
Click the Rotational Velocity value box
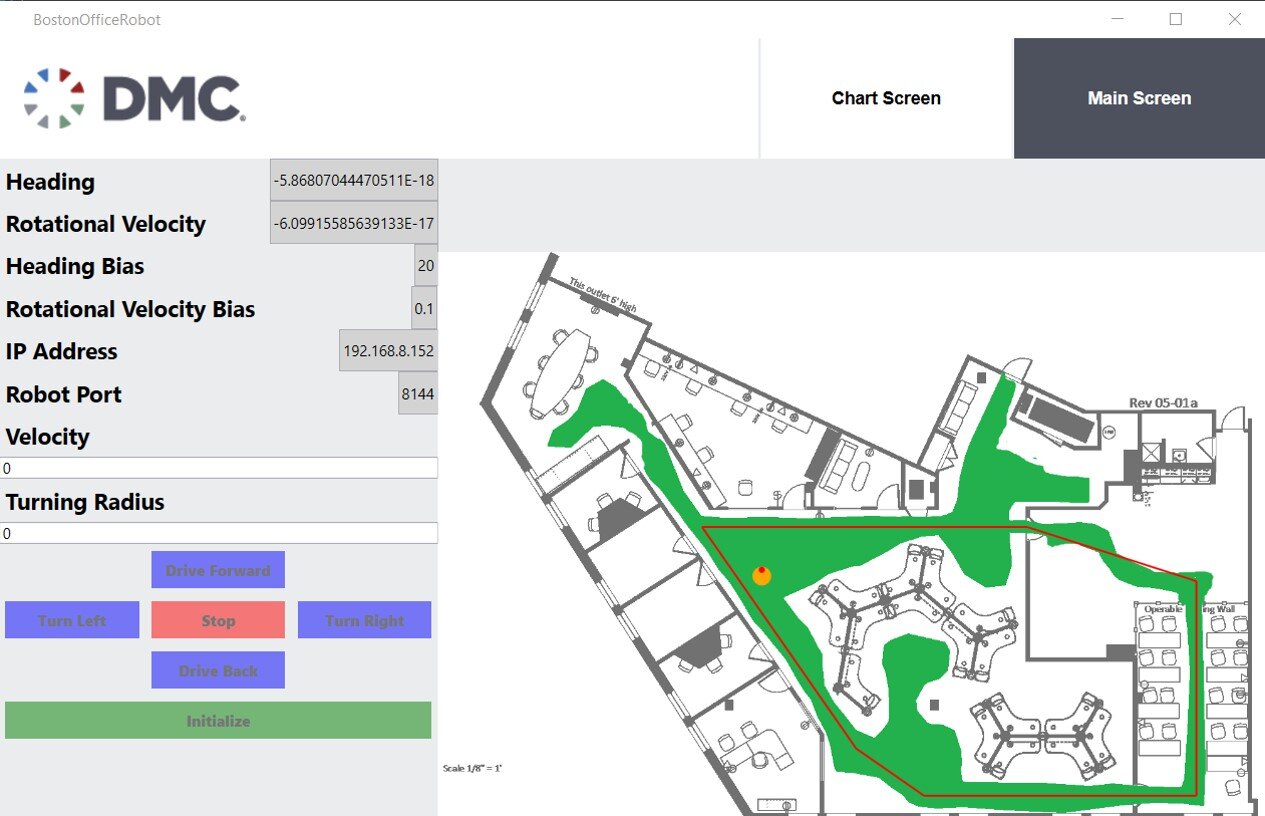click(354, 224)
